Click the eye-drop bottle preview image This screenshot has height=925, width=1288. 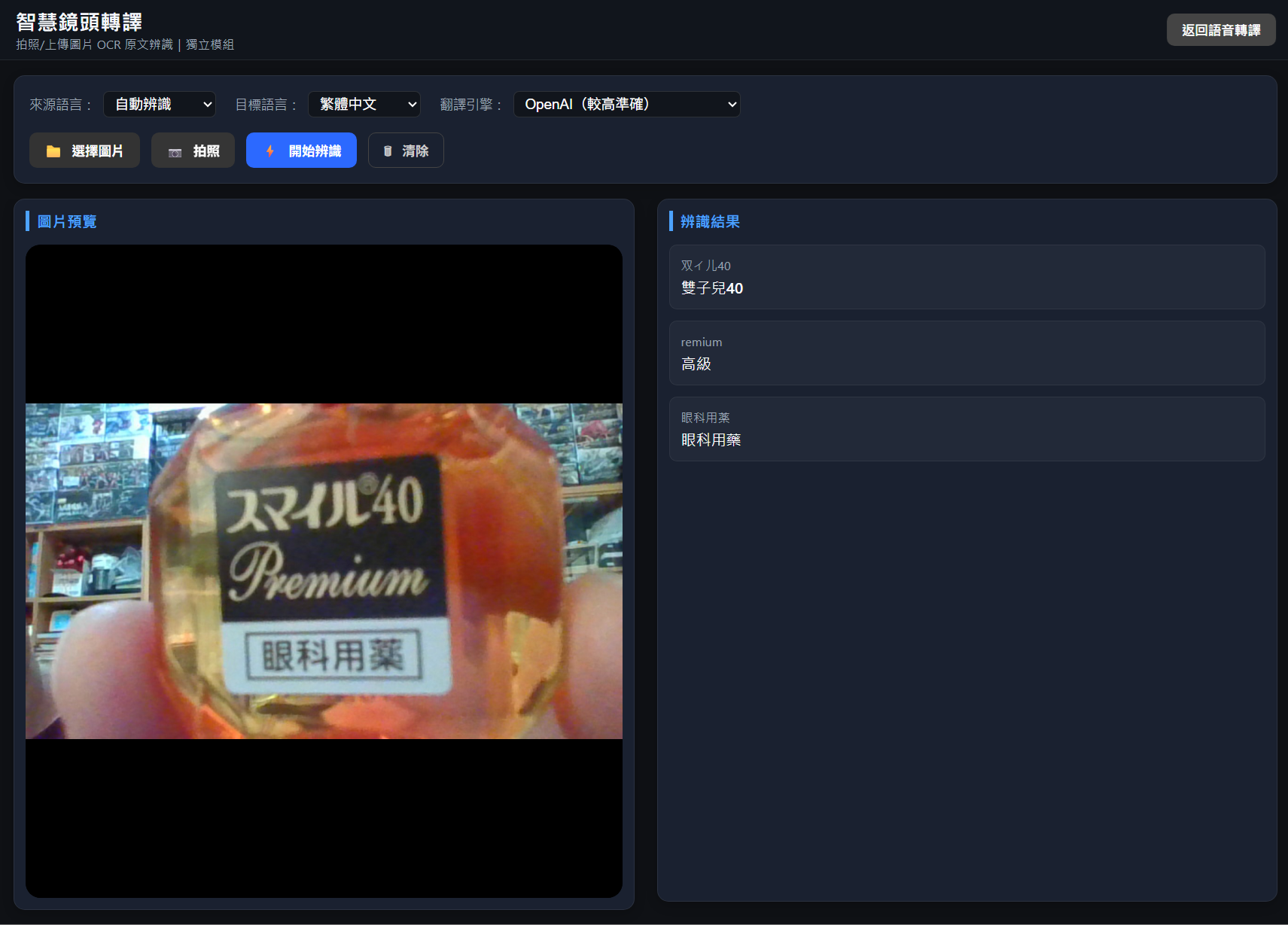coord(324,571)
